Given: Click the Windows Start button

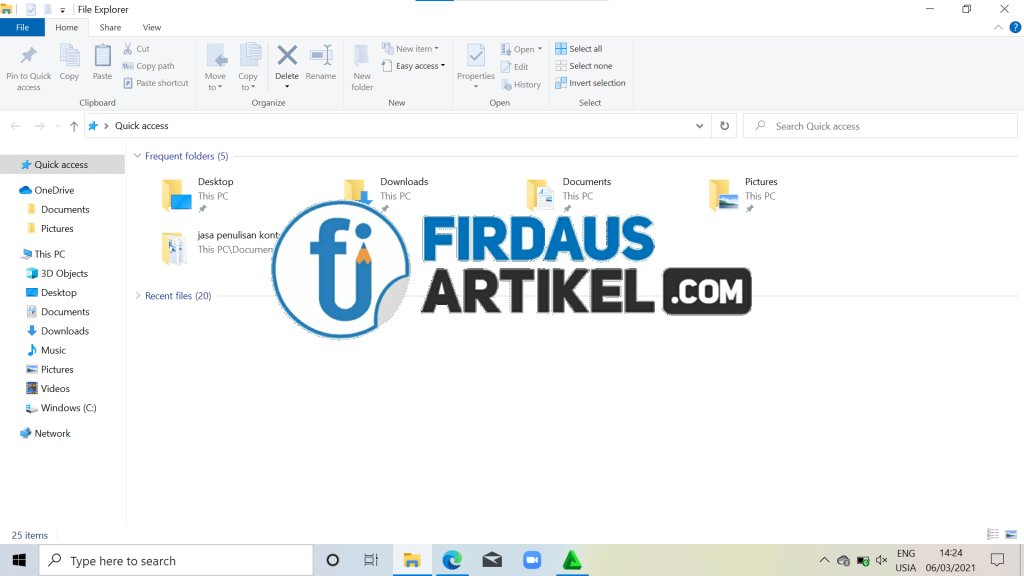Looking at the screenshot, I should click(19, 560).
